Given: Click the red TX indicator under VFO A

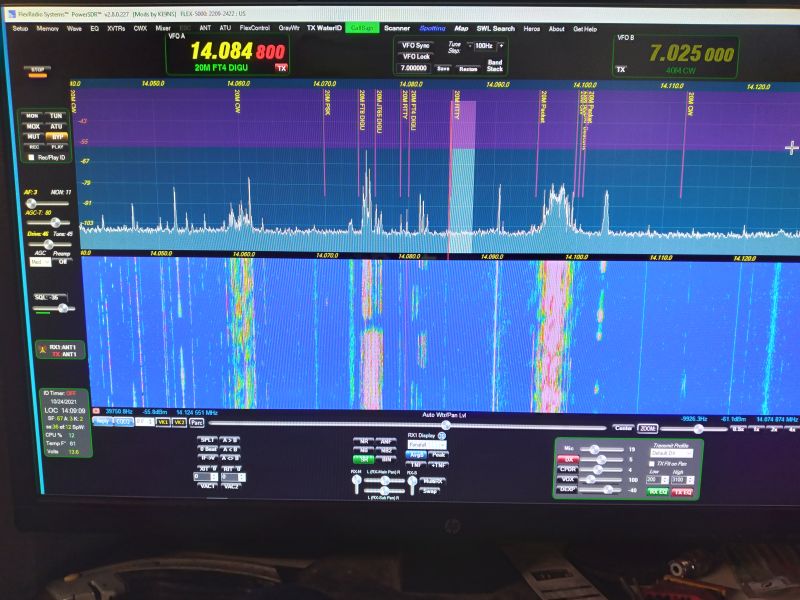Looking at the screenshot, I should click(x=281, y=68).
